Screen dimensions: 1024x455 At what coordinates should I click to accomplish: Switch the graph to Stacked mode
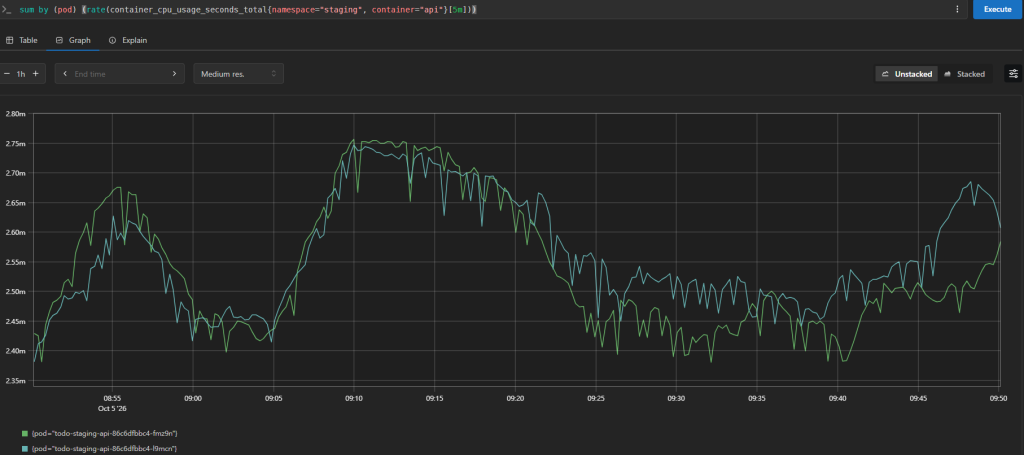965,74
